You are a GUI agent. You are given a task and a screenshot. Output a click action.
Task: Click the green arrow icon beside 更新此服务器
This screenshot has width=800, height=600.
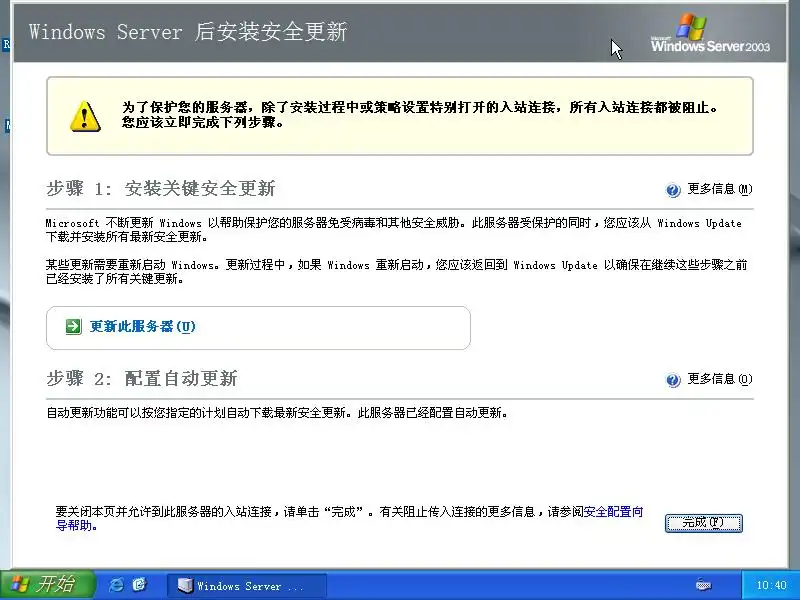[x=73, y=327]
